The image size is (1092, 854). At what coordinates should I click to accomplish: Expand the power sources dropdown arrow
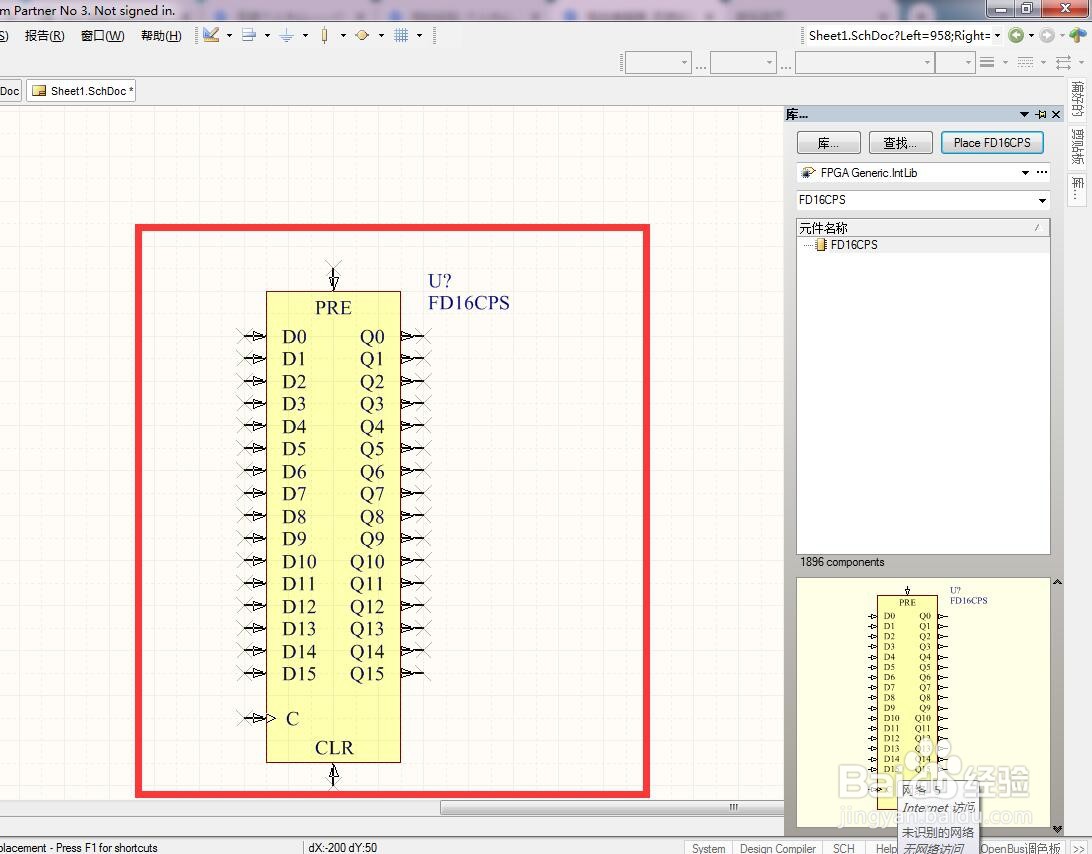(x=305, y=35)
